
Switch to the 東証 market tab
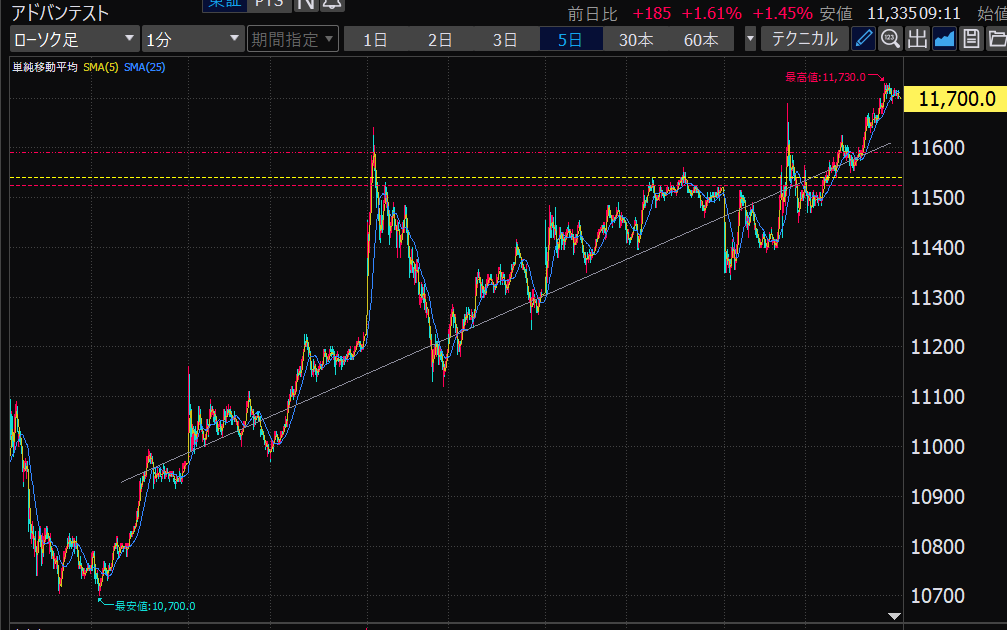pyautogui.click(x=225, y=4)
